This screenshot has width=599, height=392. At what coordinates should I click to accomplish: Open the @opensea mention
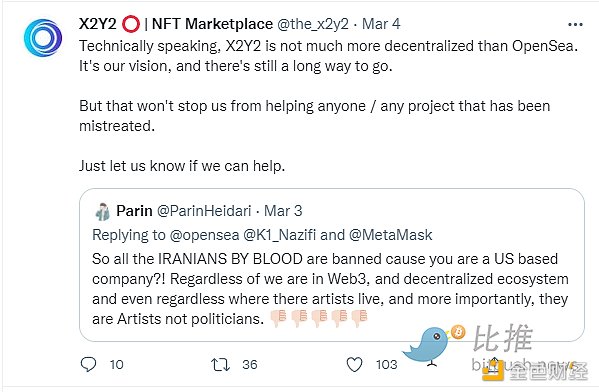204,235
